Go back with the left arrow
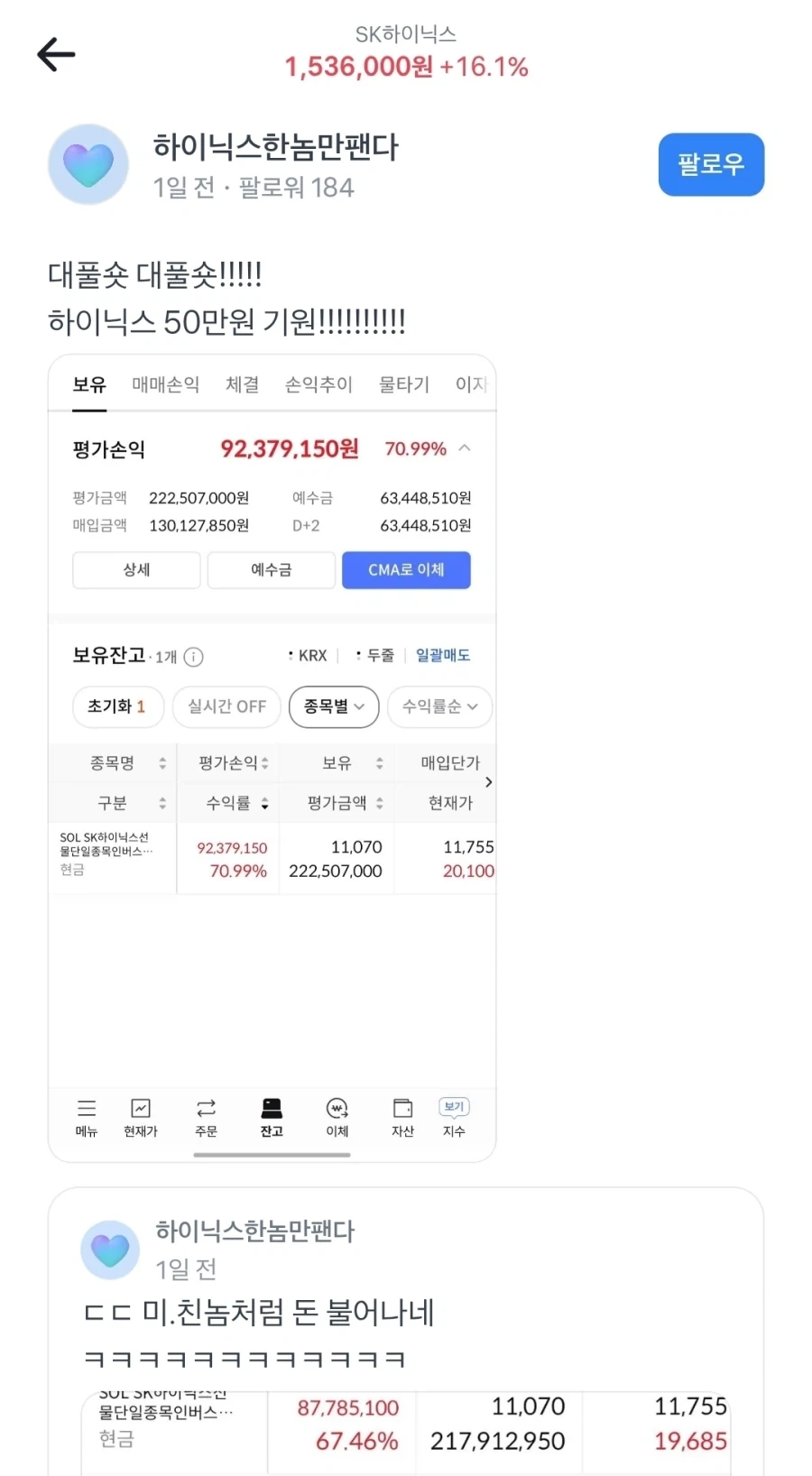This screenshot has height=1476, width=812. 56,55
